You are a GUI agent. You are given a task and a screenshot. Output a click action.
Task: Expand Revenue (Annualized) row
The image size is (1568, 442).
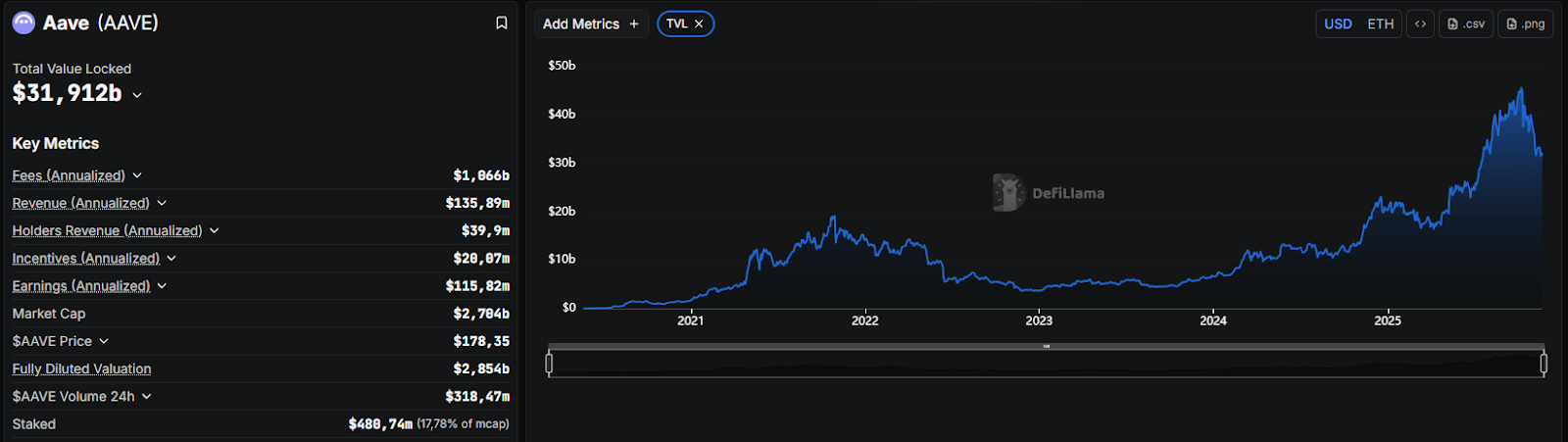click(162, 203)
